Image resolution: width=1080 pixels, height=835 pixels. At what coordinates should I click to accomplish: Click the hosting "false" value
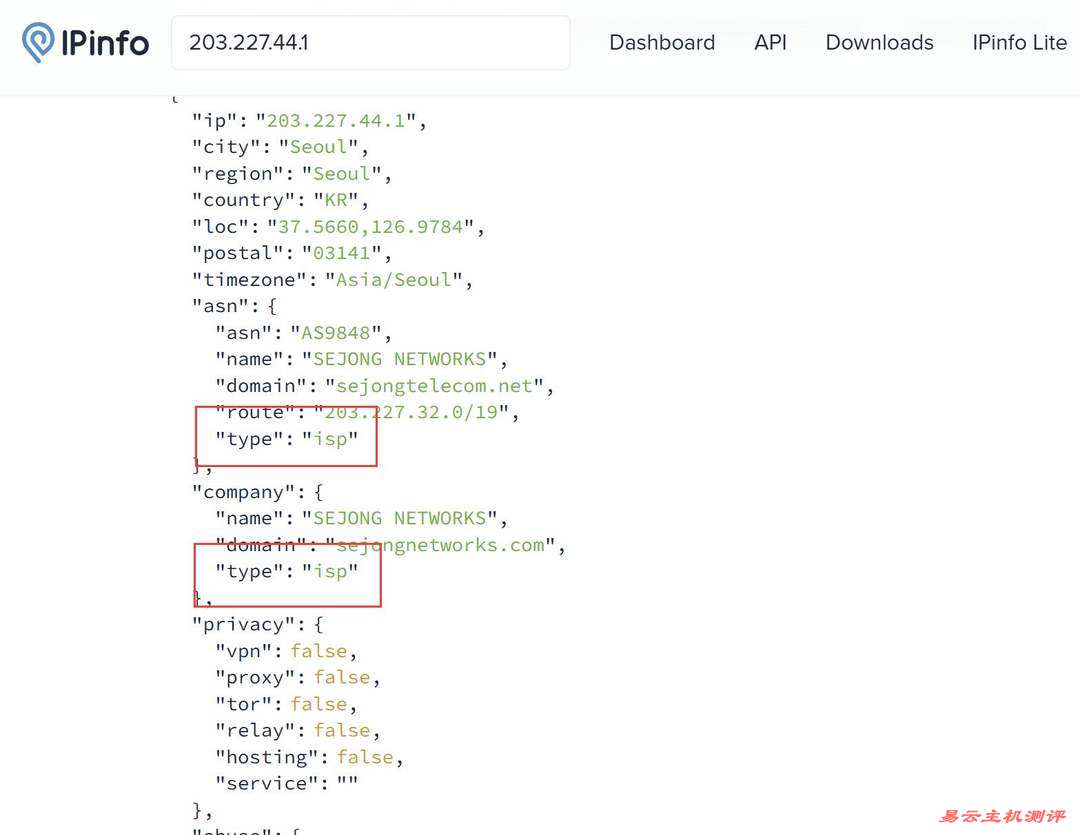coord(364,757)
